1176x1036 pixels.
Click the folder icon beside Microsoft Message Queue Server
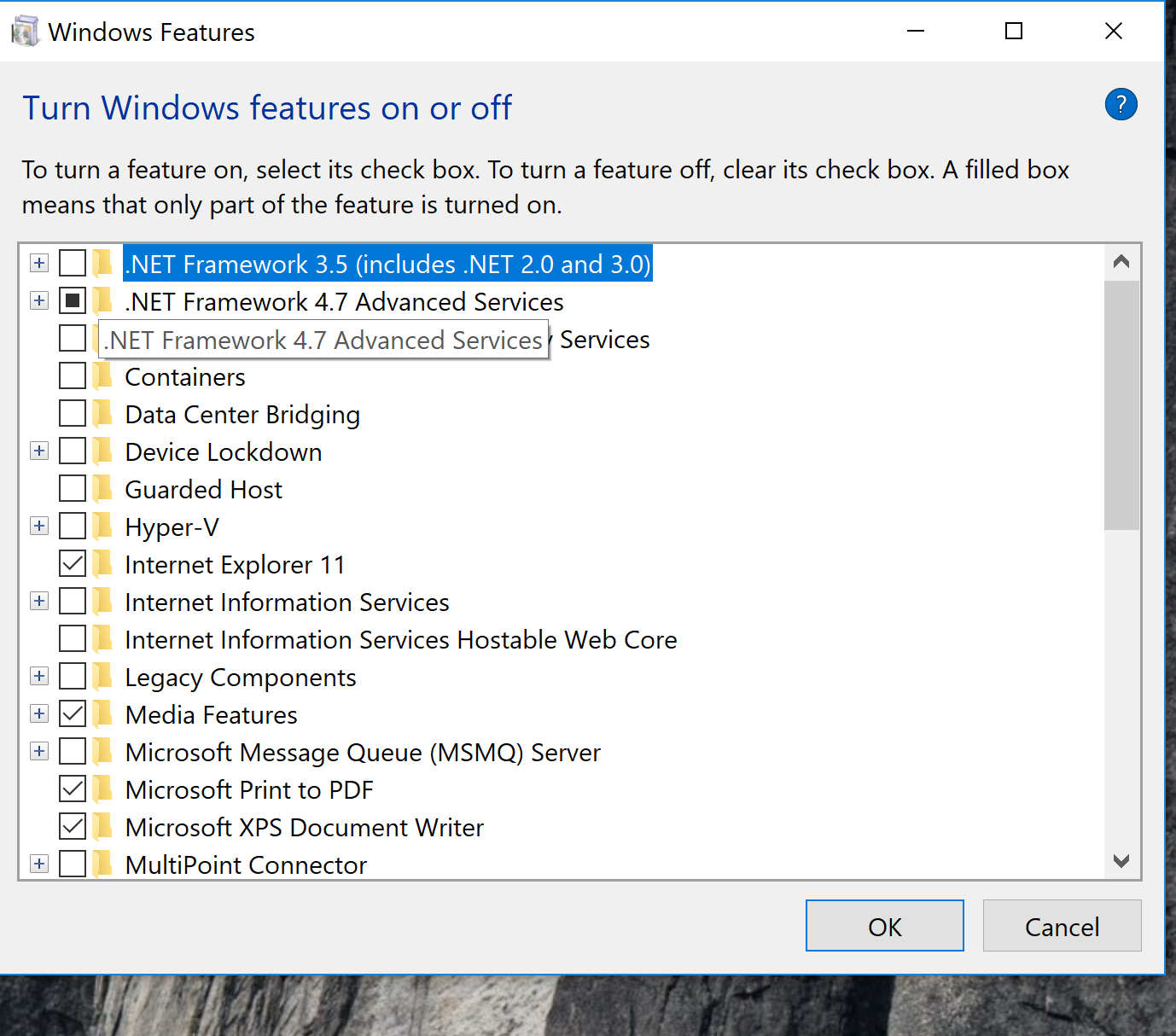pos(102,752)
